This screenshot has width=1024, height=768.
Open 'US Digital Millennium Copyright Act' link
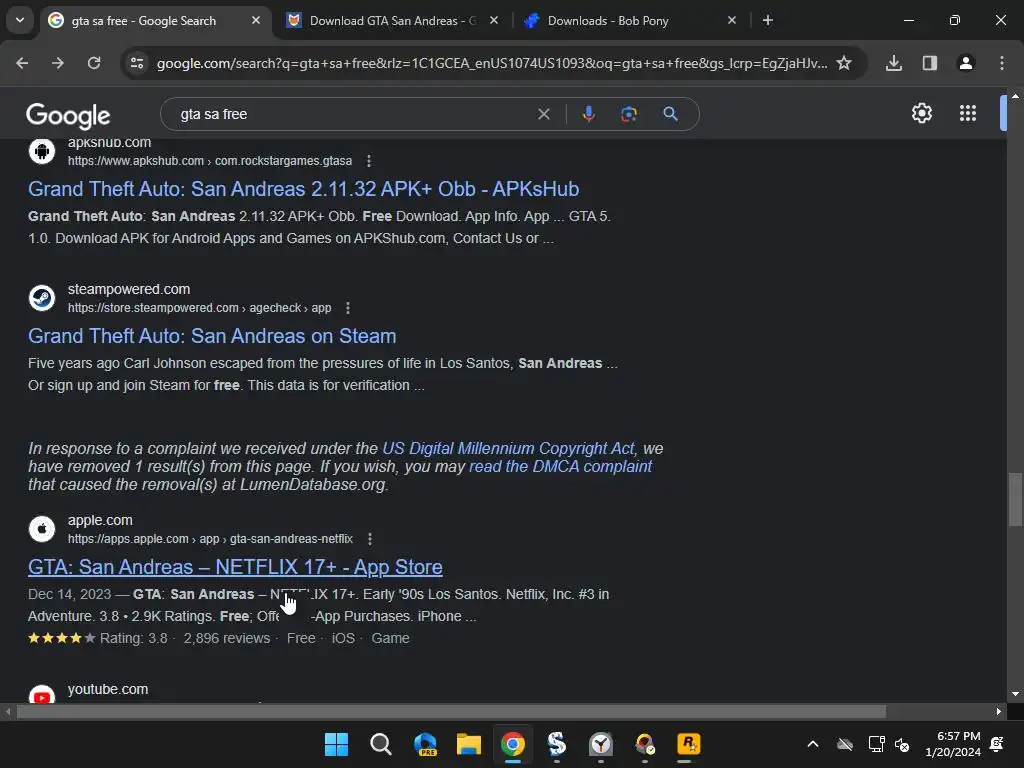pyautogui.click(x=508, y=449)
